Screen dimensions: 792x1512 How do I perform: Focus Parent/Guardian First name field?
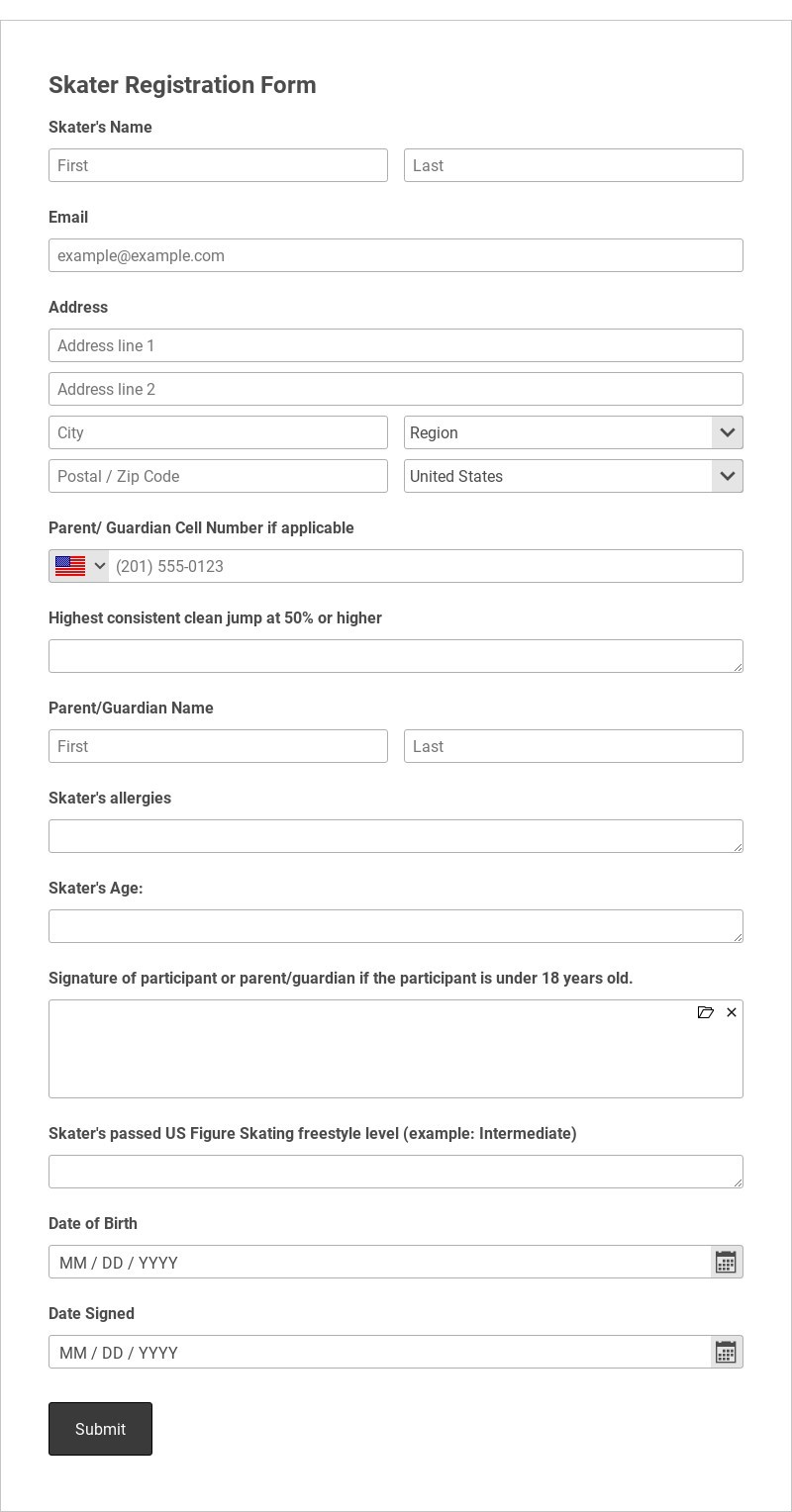(x=218, y=746)
